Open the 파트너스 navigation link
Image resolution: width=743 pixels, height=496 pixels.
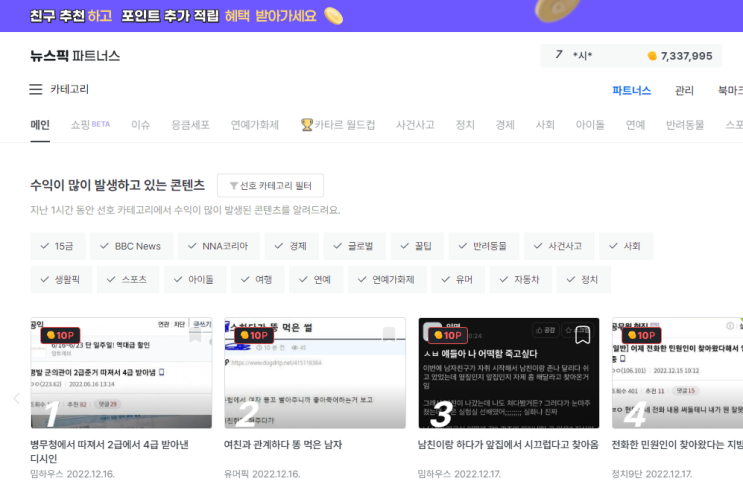(x=632, y=90)
